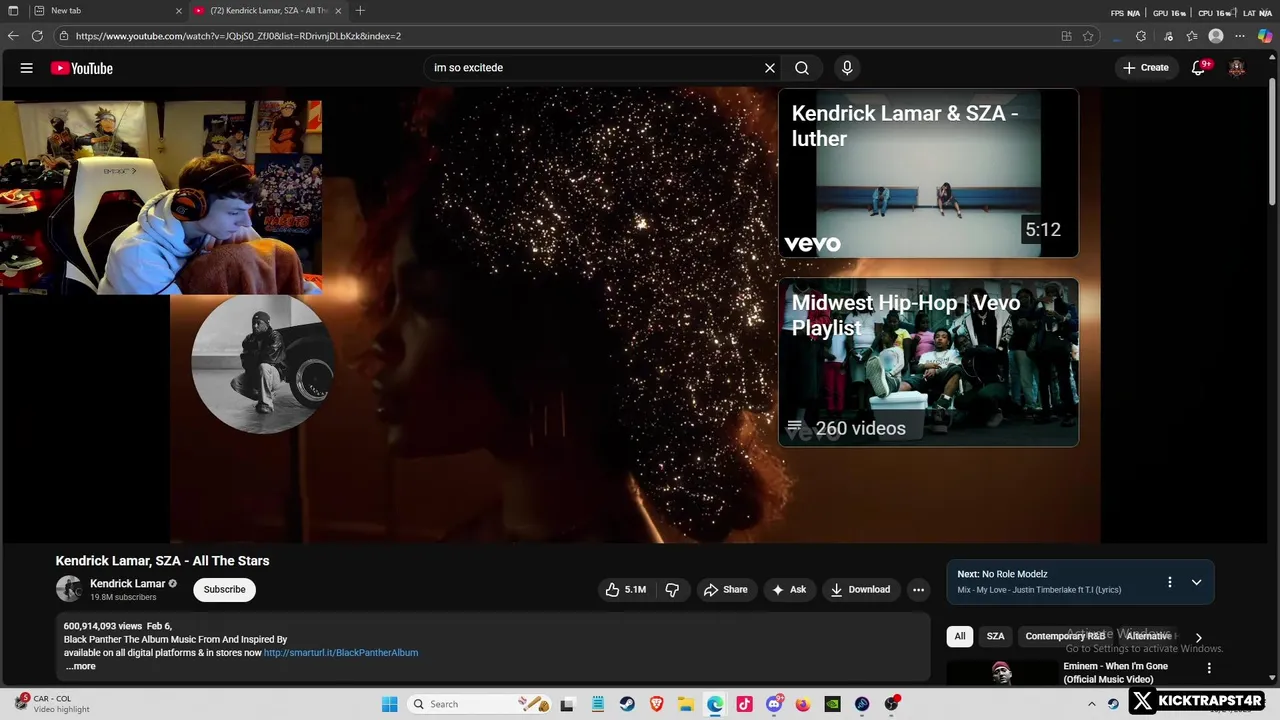Filter suggestions by SZA chip
The width and height of the screenshot is (1280, 720).
coord(995,636)
